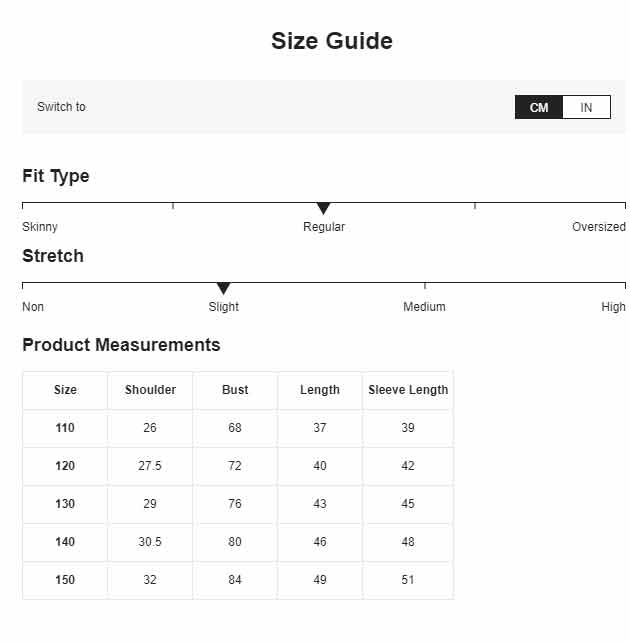Click the Medium stretch label
Screen dimensions: 630x642
[x=424, y=306]
